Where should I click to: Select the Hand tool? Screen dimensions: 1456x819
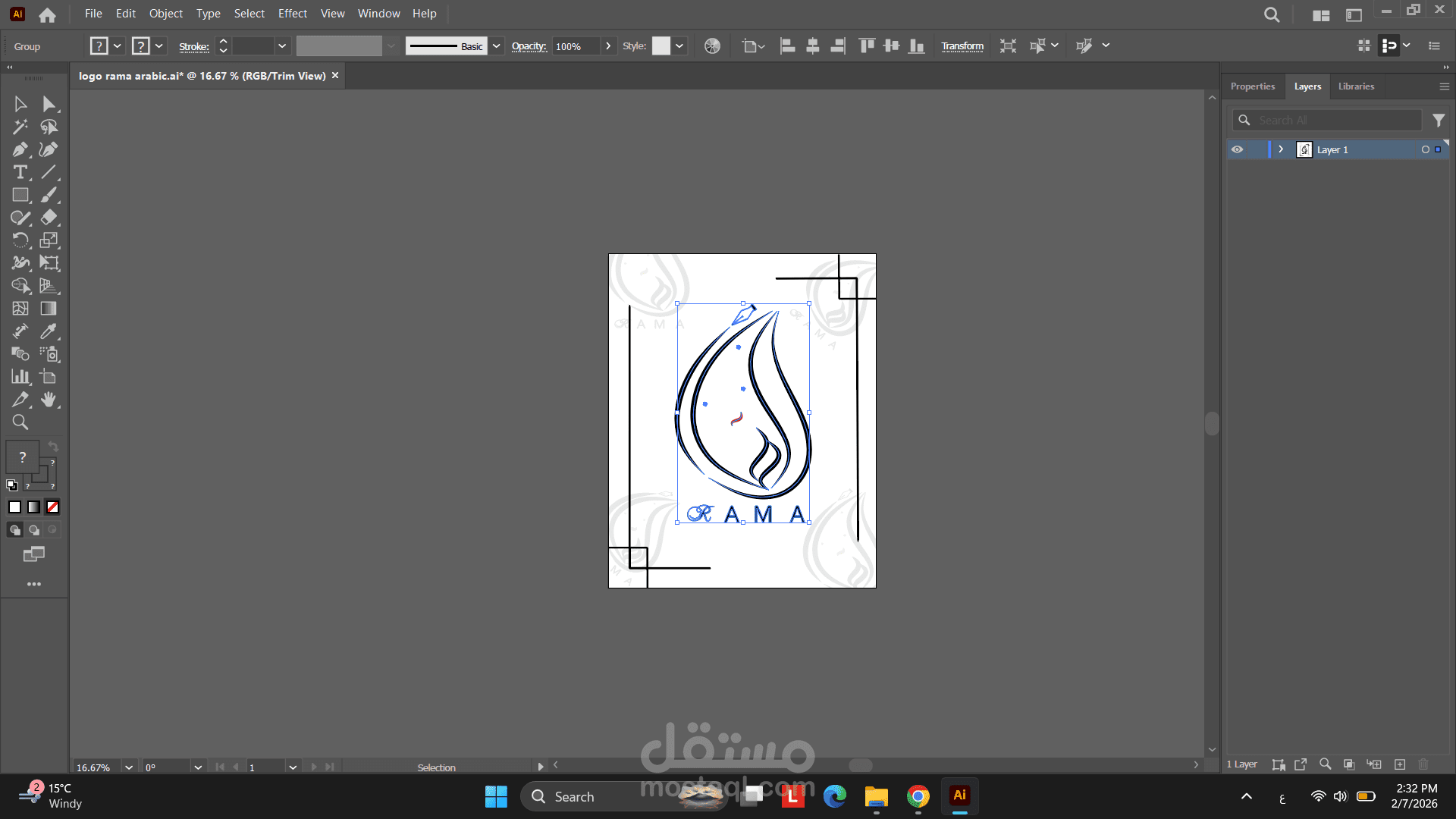click(49, 400)
